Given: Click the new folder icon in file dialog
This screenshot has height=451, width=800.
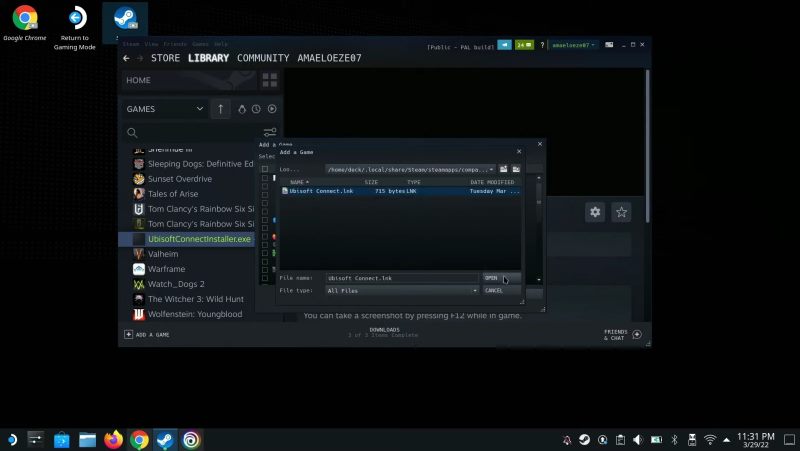Looking at the screenshot, I should point(516,169).
